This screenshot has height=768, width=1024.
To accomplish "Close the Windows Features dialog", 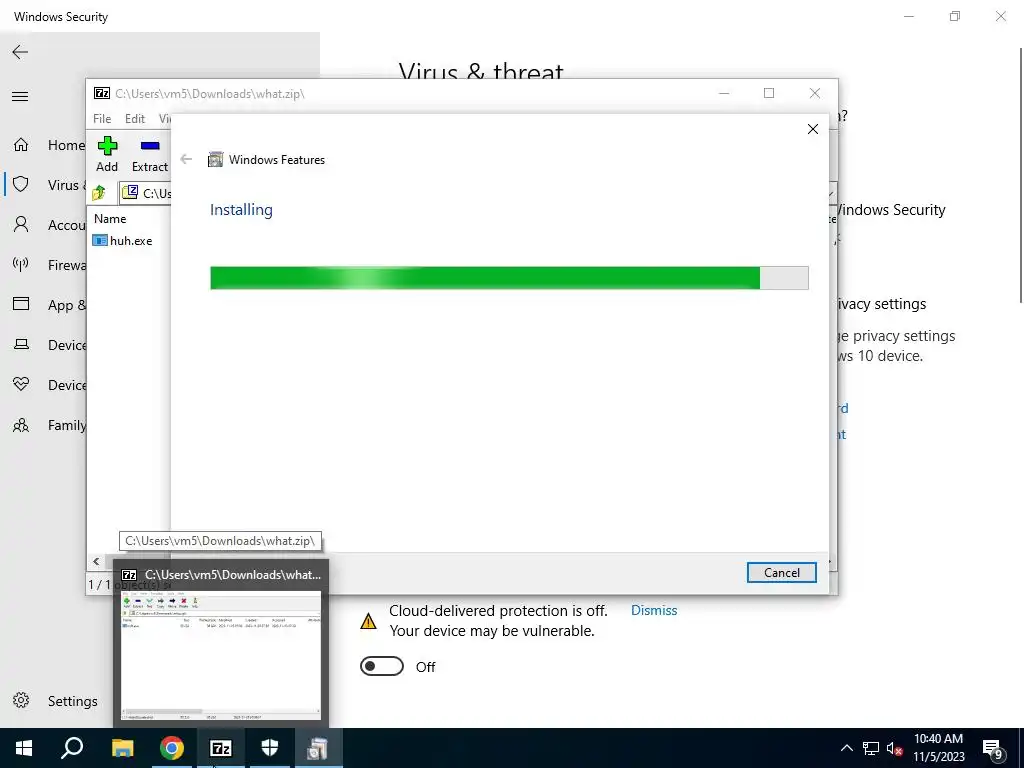I will point(812,129).
